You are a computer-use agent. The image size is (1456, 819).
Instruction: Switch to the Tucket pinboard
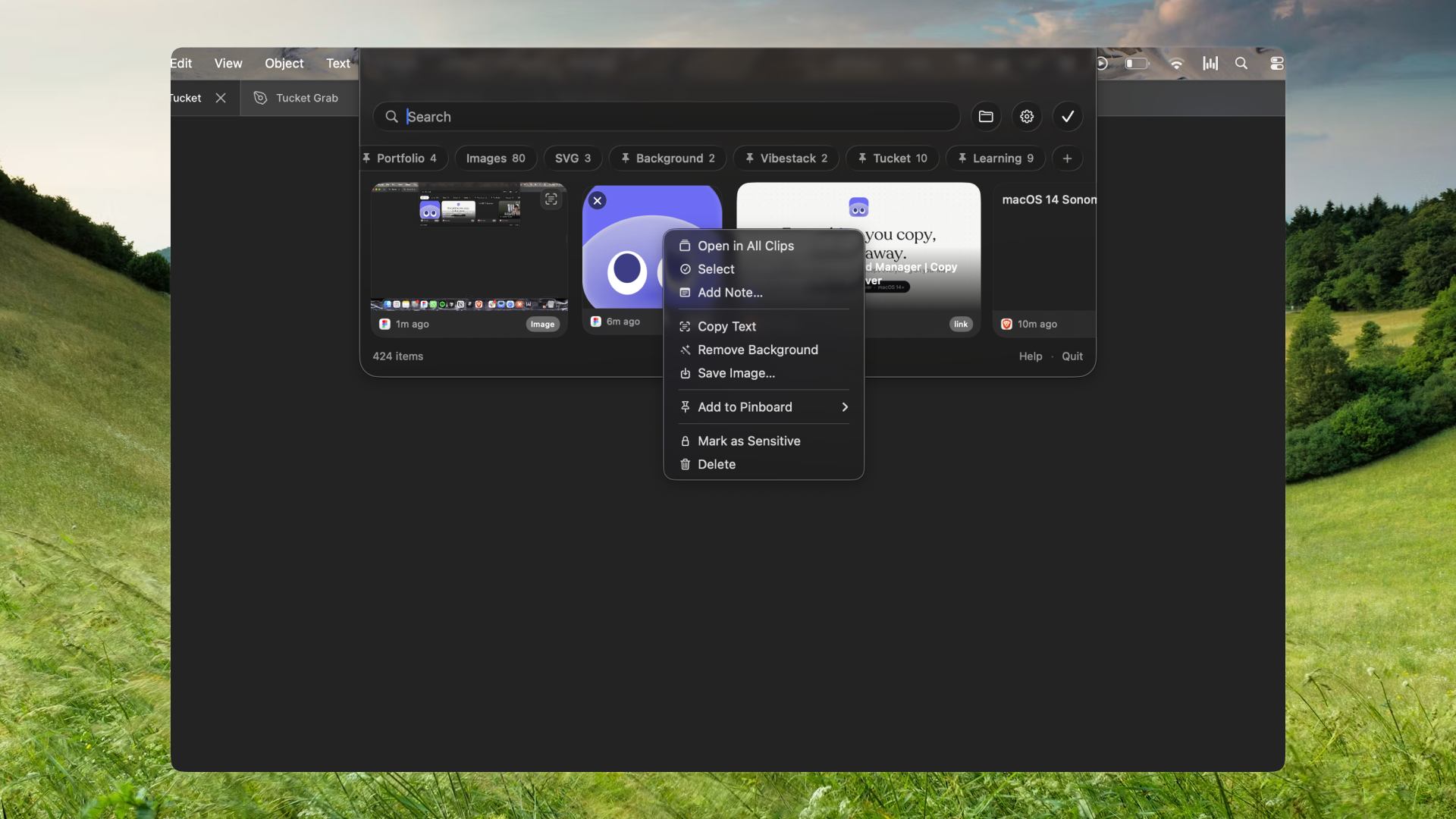tap(893, 158)
